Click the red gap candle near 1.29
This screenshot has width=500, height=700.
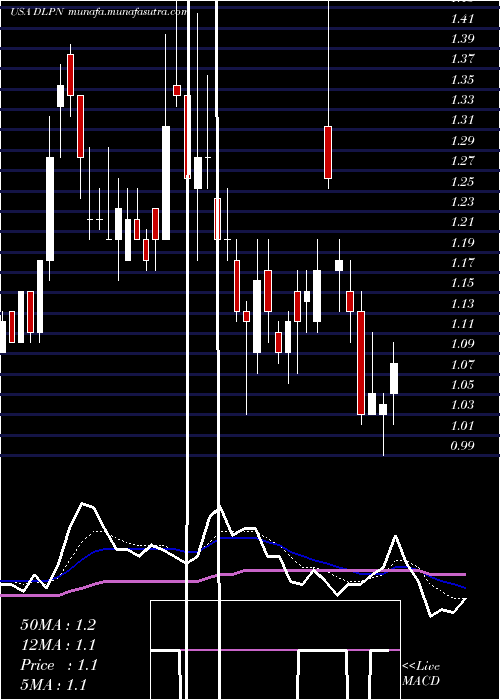(328, 152)
